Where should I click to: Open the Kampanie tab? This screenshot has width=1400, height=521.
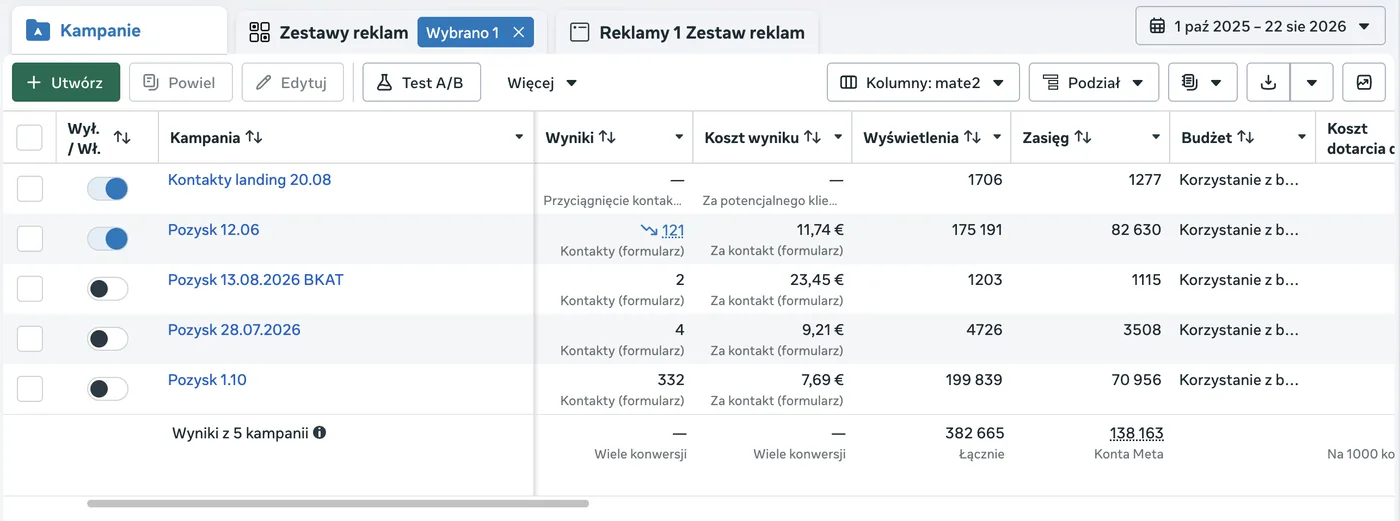(119, 30)
